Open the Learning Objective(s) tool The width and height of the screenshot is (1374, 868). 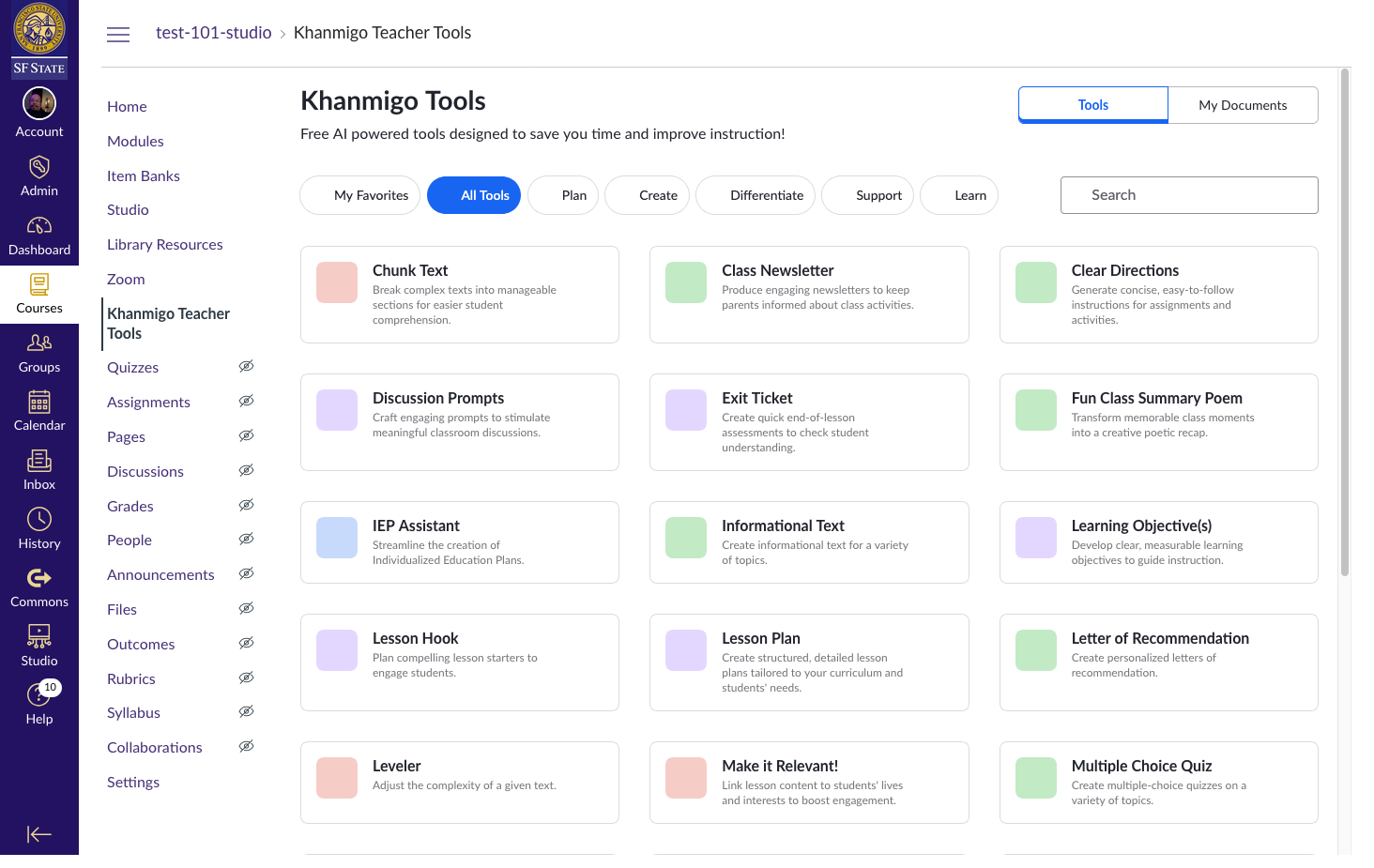pyautogui.click(x=1158, y=542)
